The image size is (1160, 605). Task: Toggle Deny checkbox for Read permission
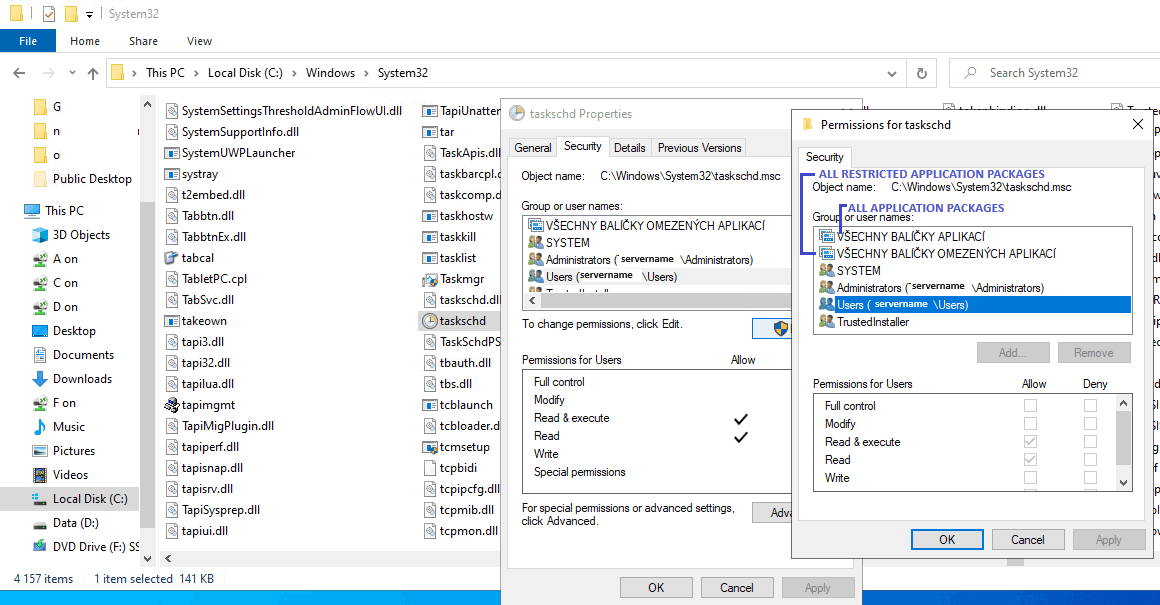tap(1090, 459)
